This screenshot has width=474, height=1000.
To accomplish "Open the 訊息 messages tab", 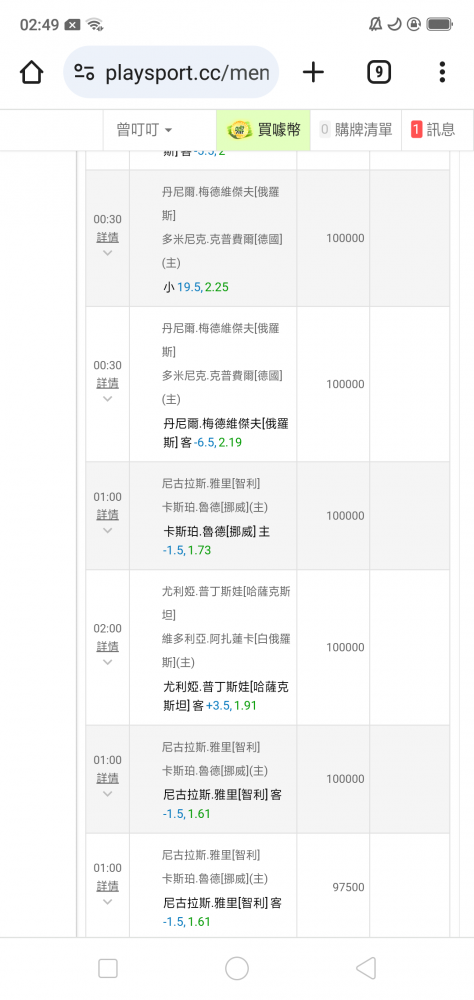I will pyautogui.click(x=433, y=130).
